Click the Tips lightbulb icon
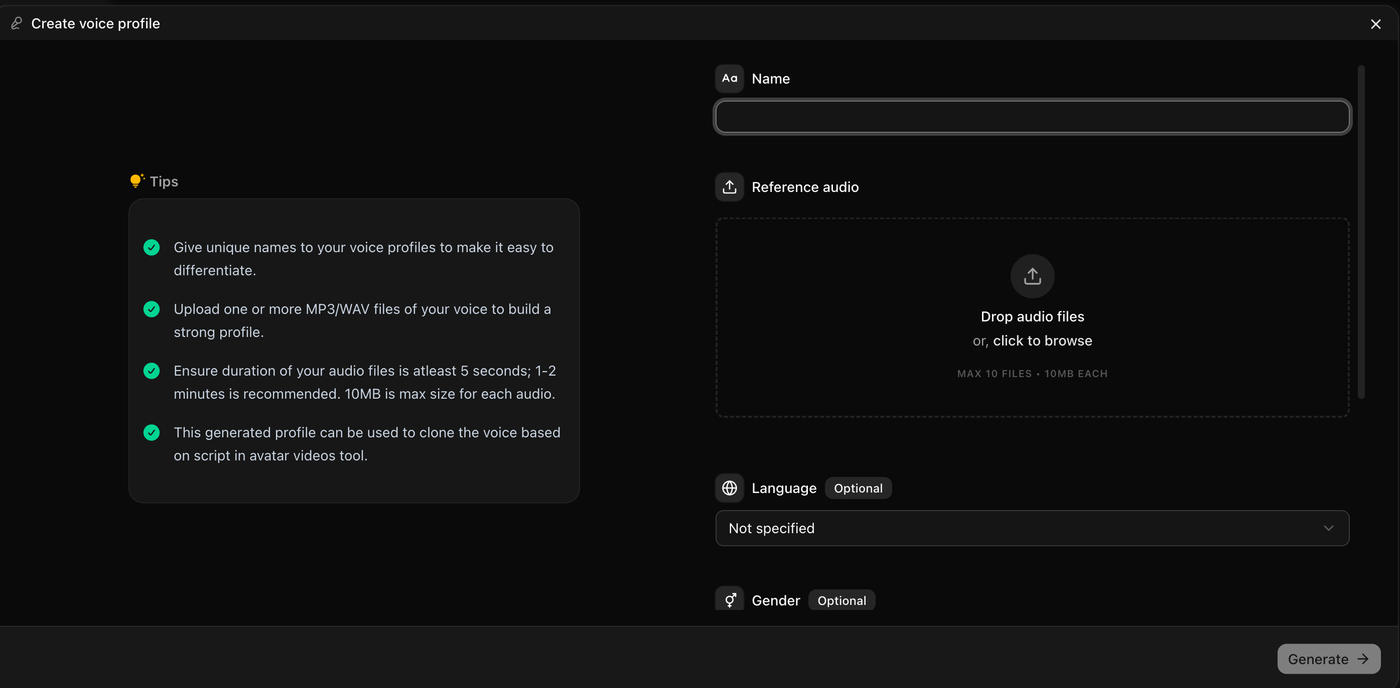The height and width of the screenshot is (688, 1400). coord(137,181)
